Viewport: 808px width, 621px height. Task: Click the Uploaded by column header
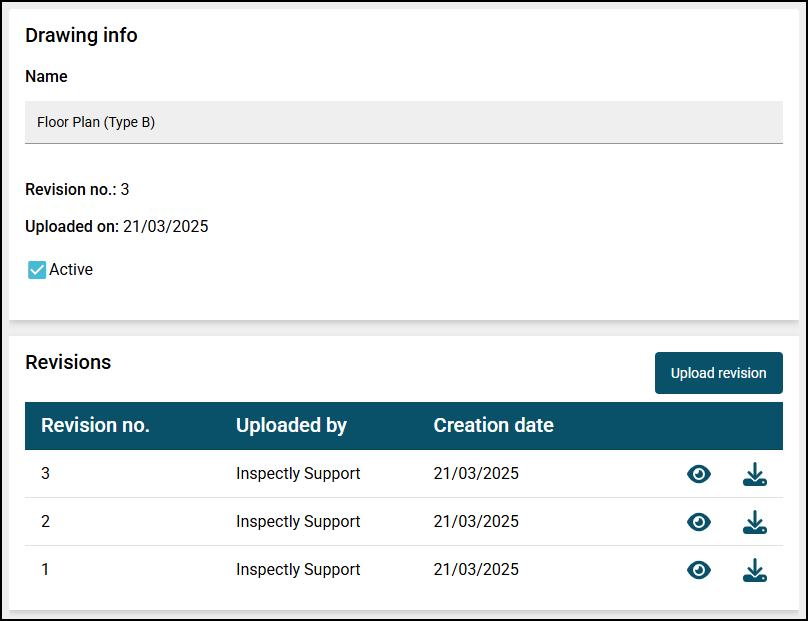(x=291, y=426)
